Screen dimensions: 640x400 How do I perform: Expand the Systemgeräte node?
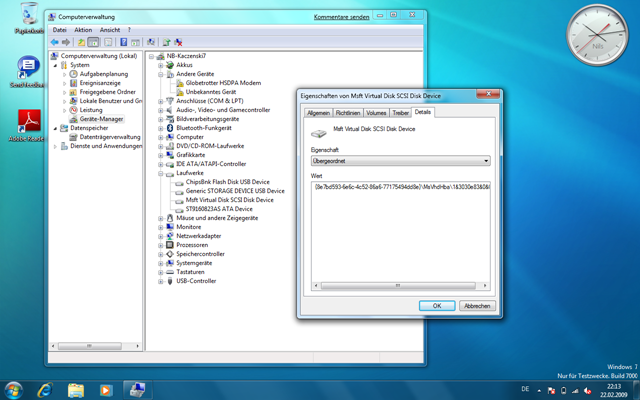coord(161,263)
